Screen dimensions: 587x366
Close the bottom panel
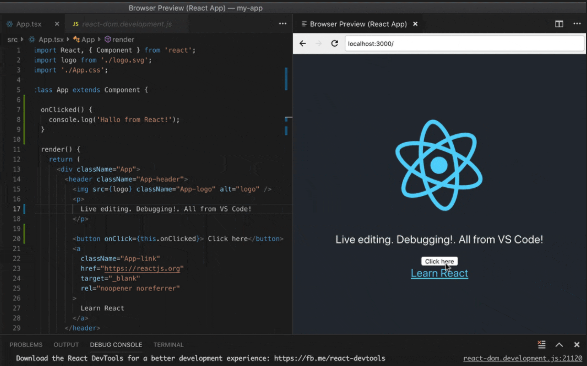point(577,345)
